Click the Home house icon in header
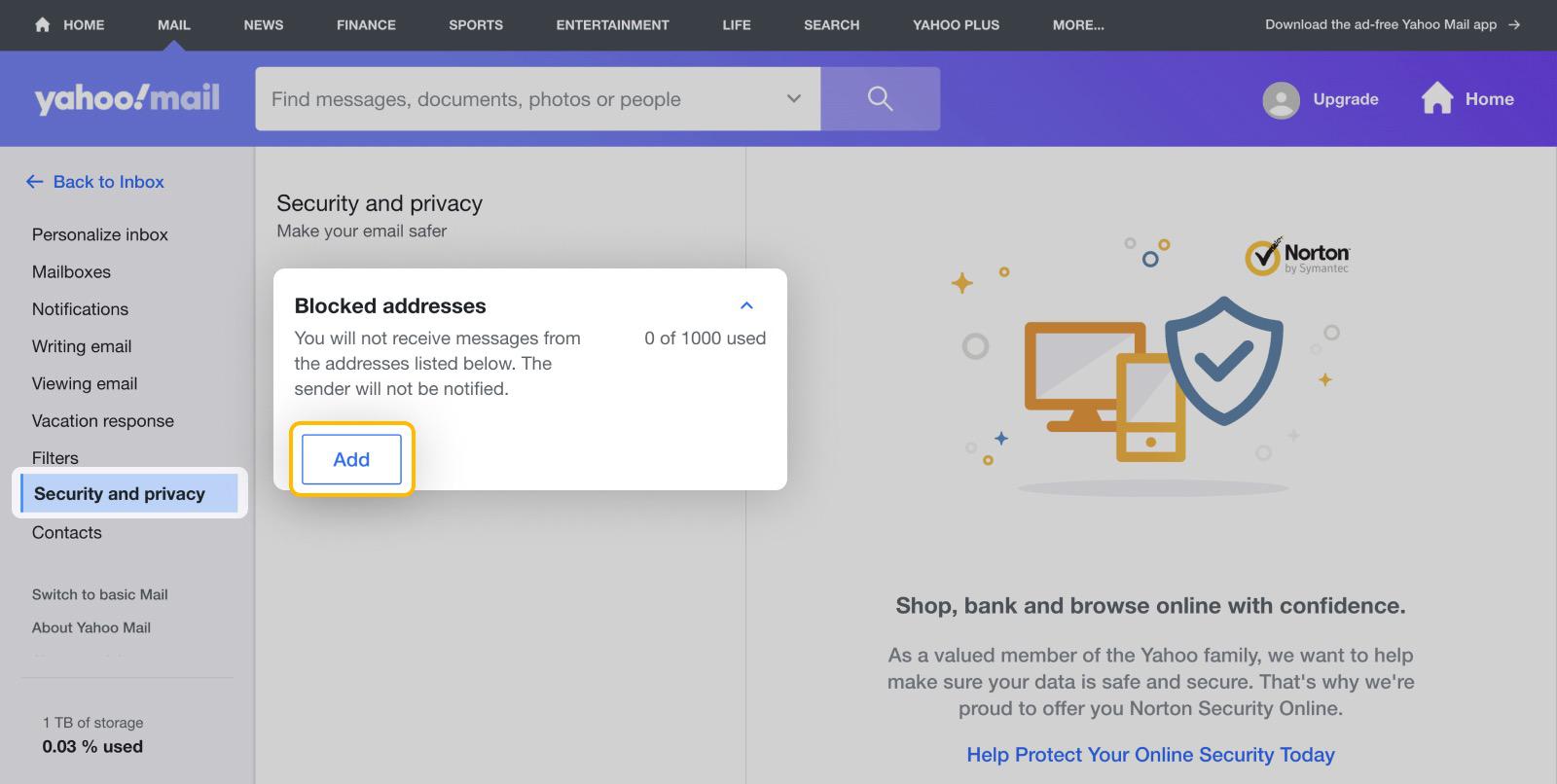 (1436, 98)
